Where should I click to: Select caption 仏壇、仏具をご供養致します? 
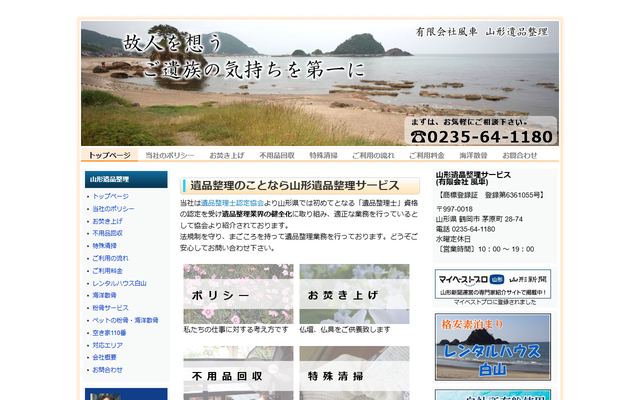tap(345, 329)
